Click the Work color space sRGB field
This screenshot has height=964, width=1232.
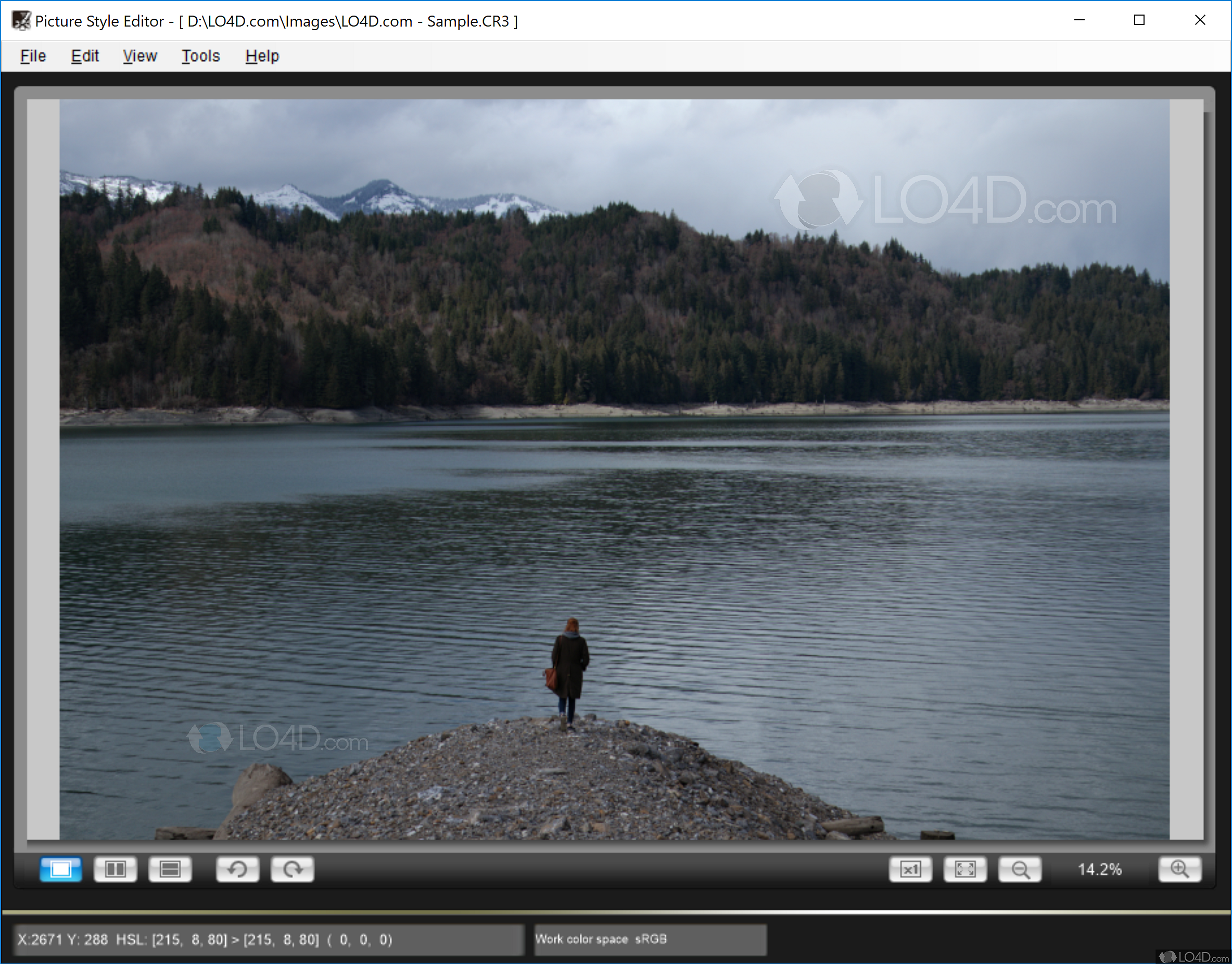click(650, 938)
